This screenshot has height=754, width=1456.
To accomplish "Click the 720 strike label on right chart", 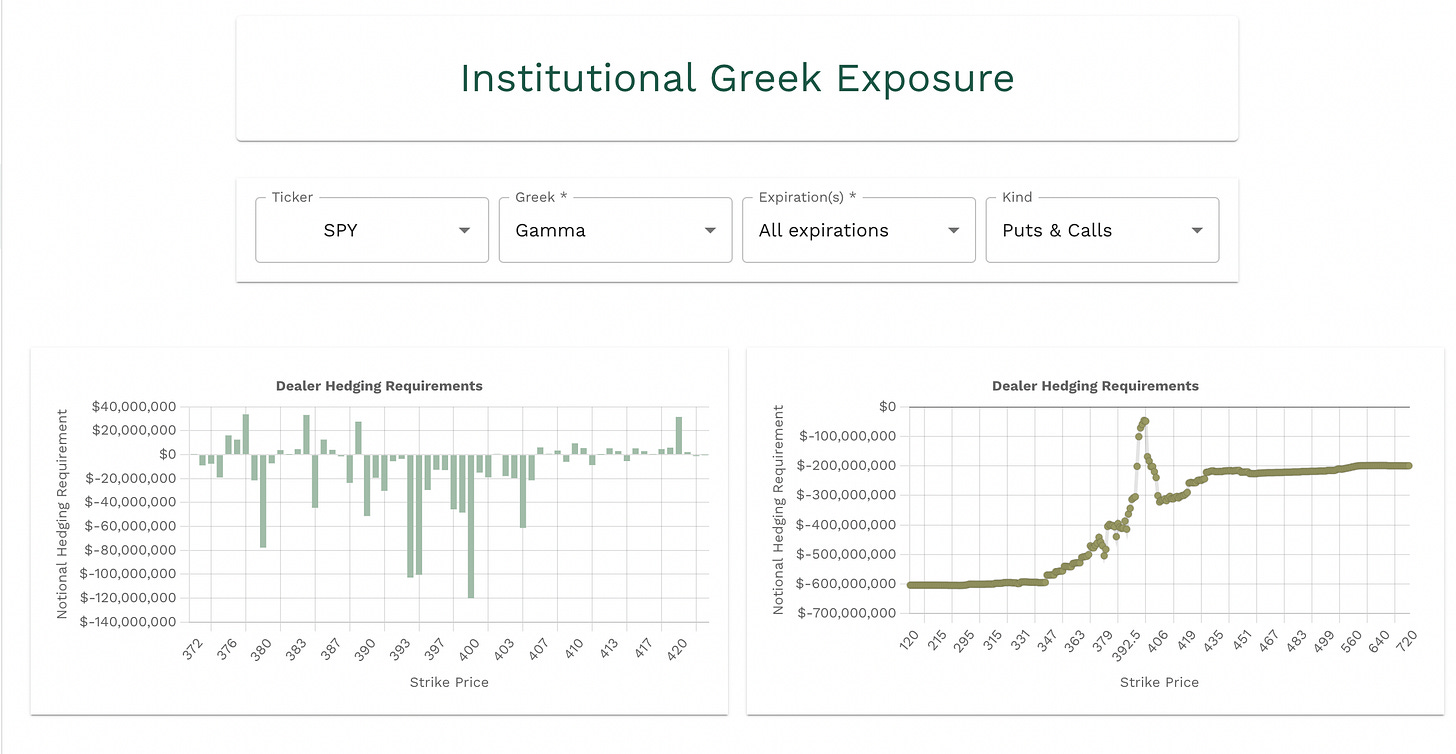I will [1408, 641].
